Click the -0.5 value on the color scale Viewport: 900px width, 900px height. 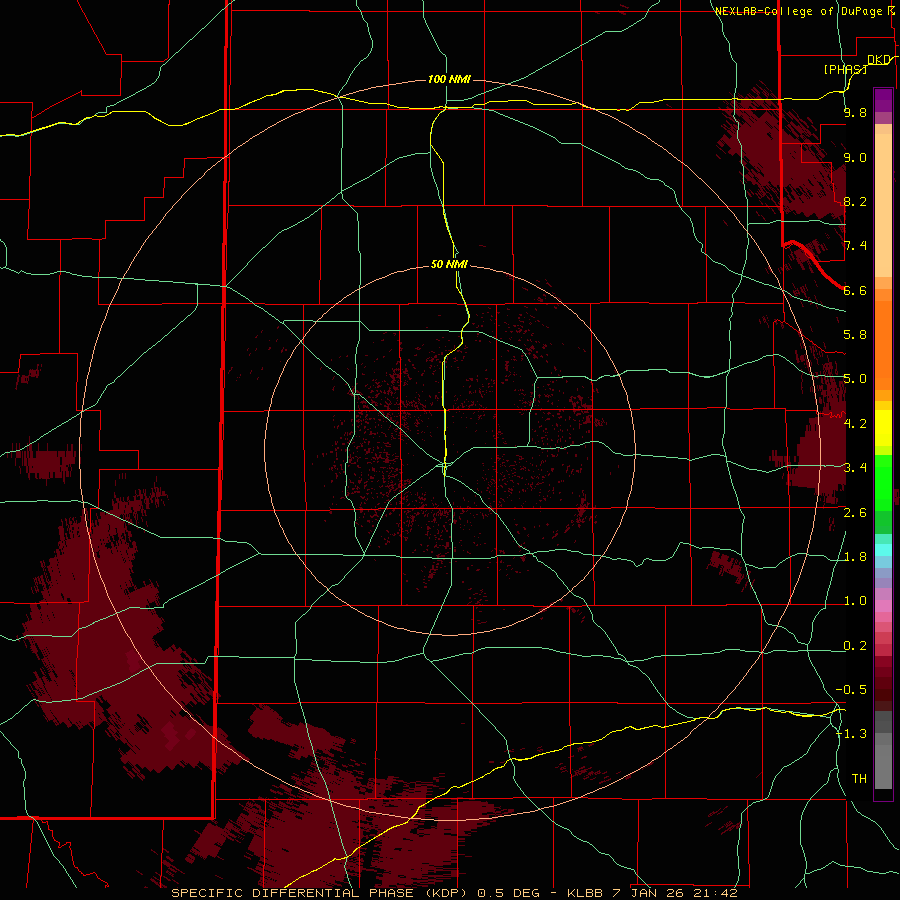[x=851, y=689]
